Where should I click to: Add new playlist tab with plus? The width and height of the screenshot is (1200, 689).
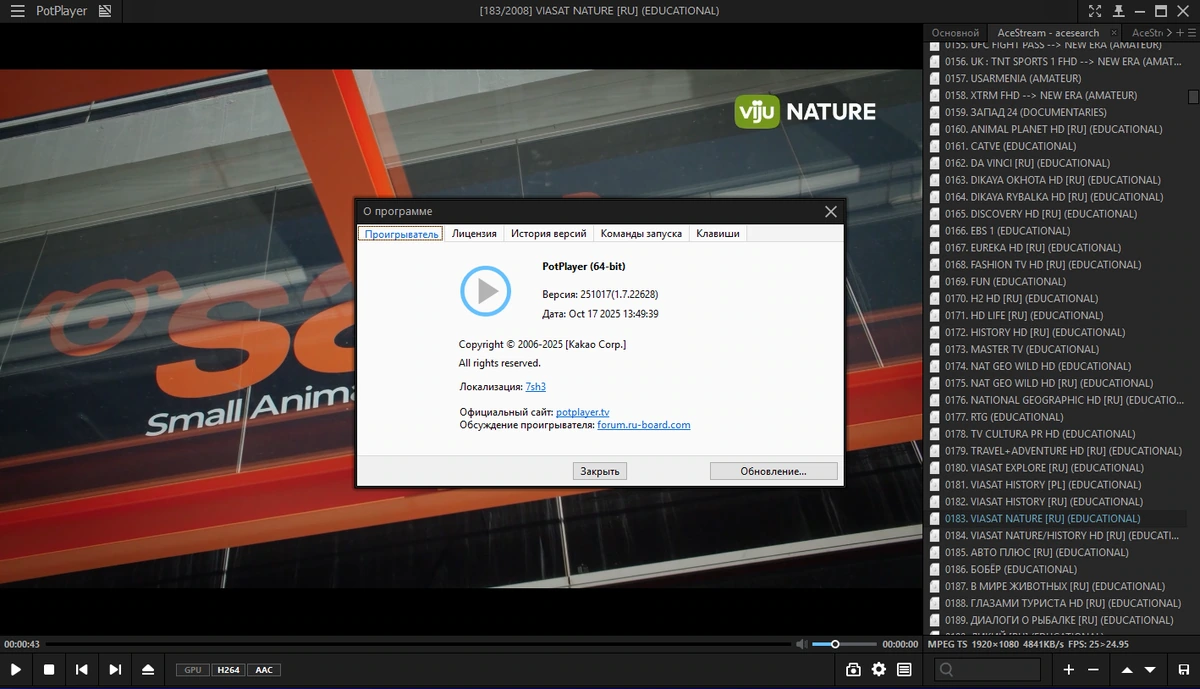click(1180, 33)
